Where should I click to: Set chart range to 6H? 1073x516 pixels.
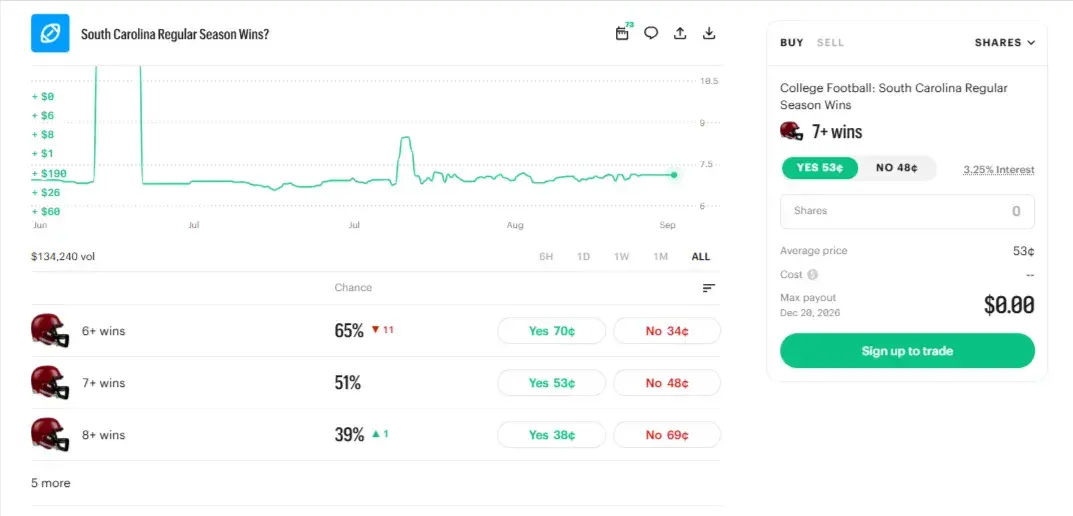(546, 257)
